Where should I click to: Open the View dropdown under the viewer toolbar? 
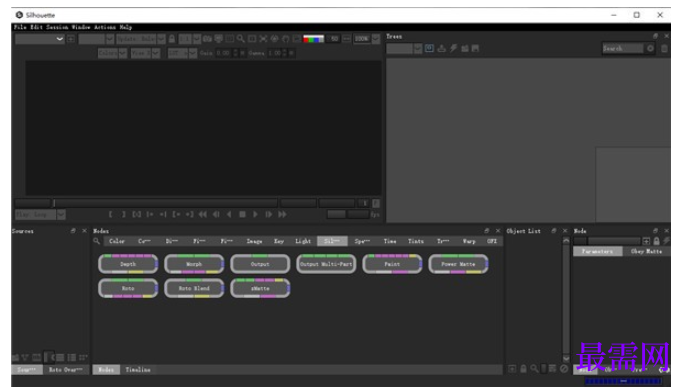(x=145, y=53)
